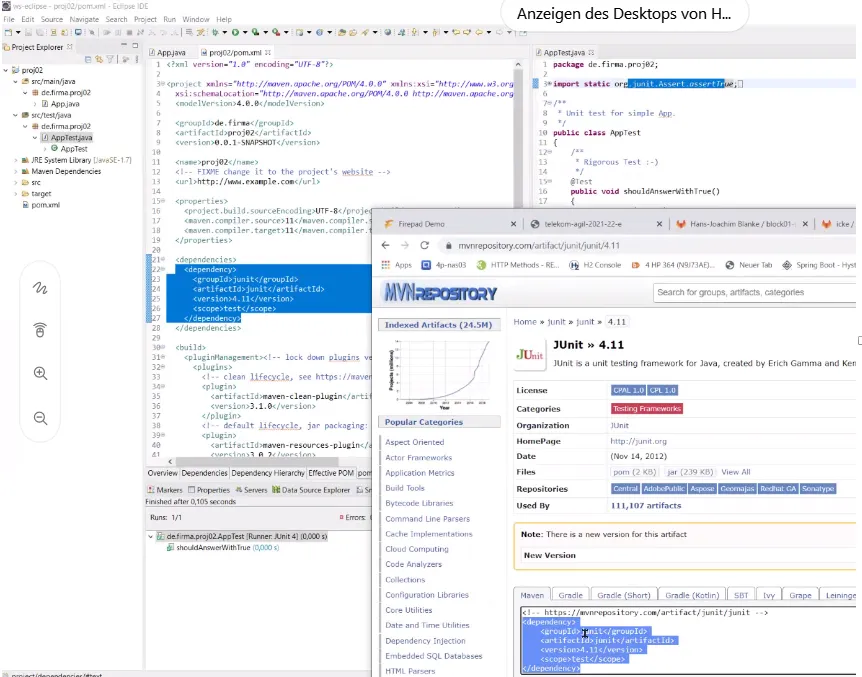
Task: Click the View All files link
Action: pyautogui.click(x=736, y=472)
